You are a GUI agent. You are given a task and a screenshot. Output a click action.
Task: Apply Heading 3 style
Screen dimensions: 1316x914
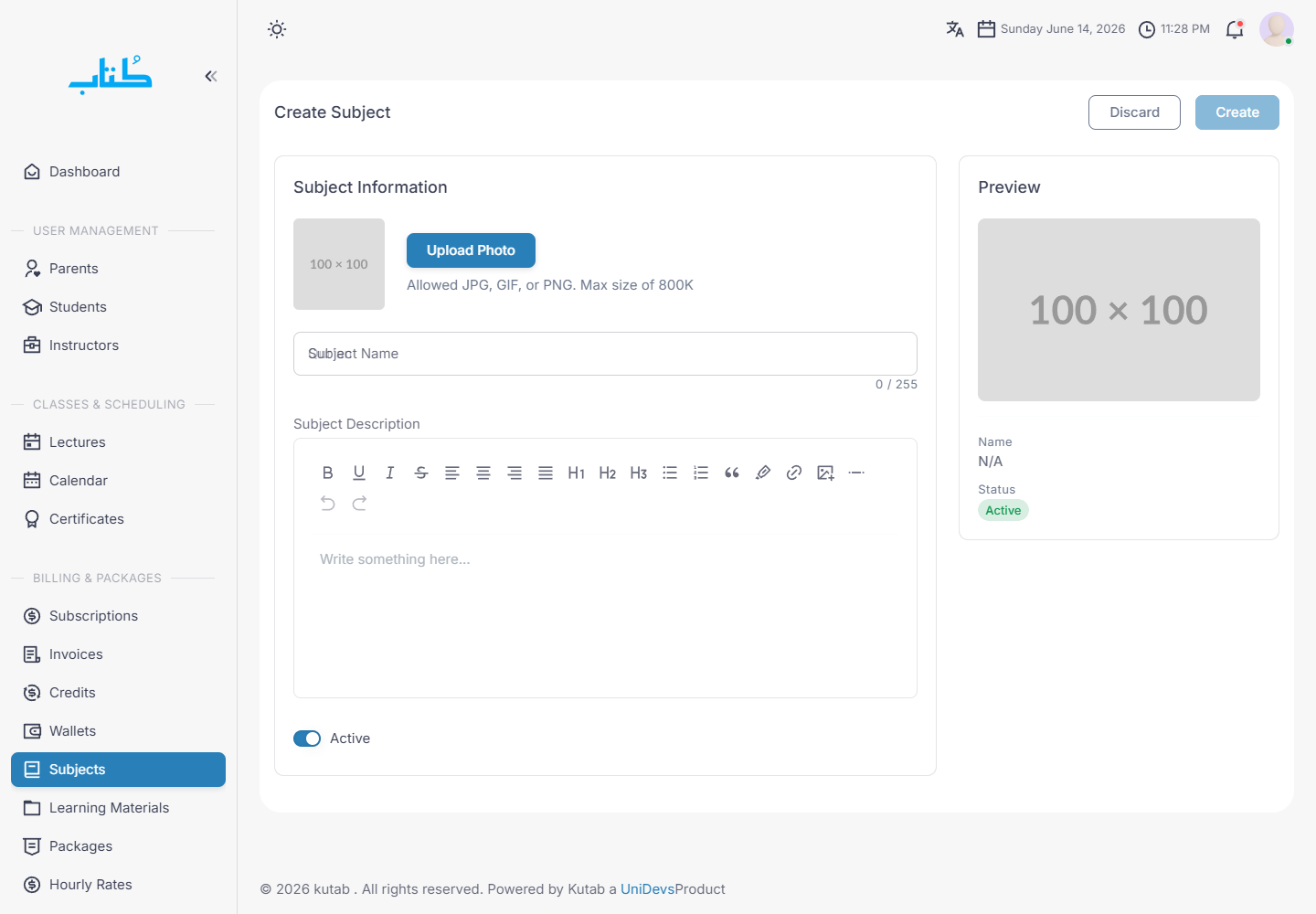tap(639, 473)
